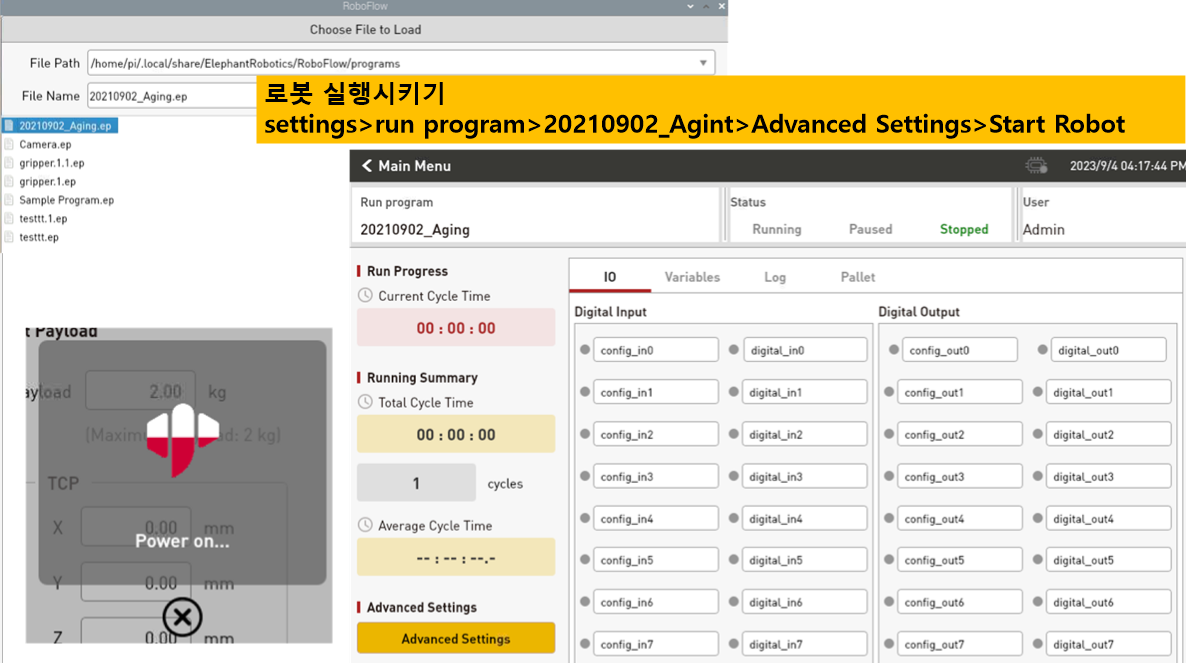Screen dimensions: 1186x663
Task: Click the Admin user label
Action: (1043, 229)
